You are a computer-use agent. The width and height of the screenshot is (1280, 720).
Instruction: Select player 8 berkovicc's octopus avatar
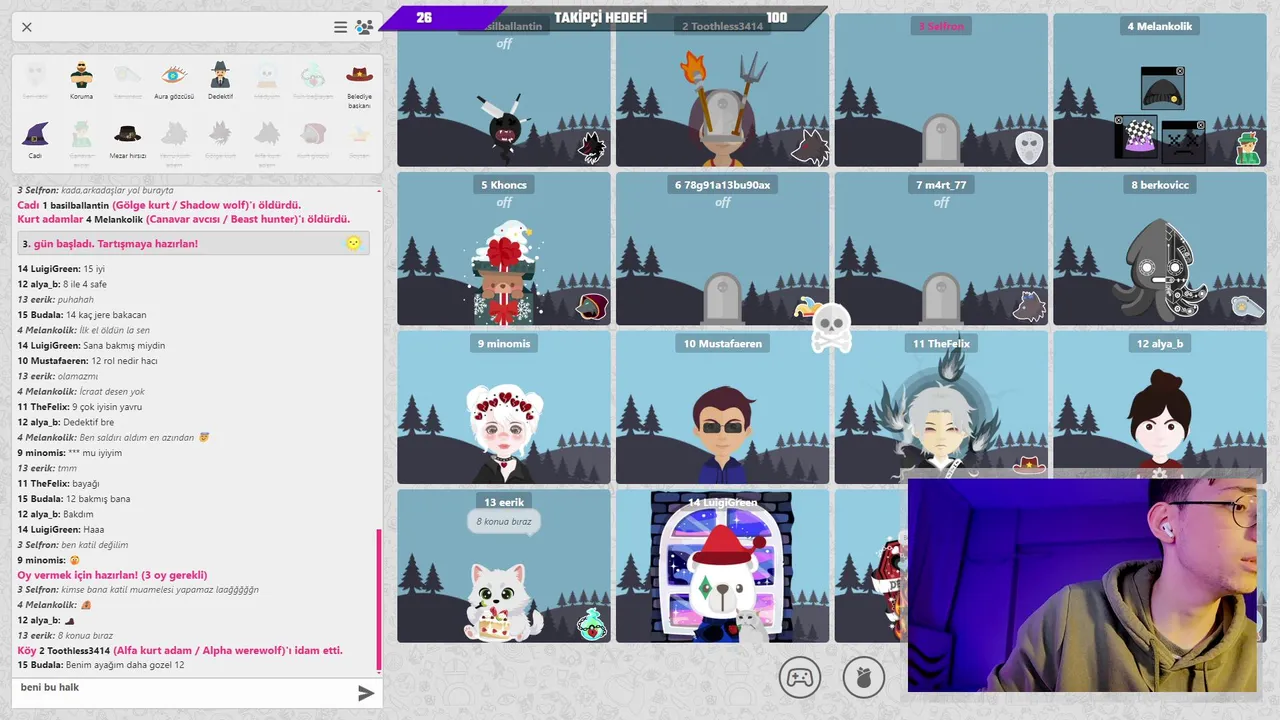pyautogui.click(x=1163, y=267)
